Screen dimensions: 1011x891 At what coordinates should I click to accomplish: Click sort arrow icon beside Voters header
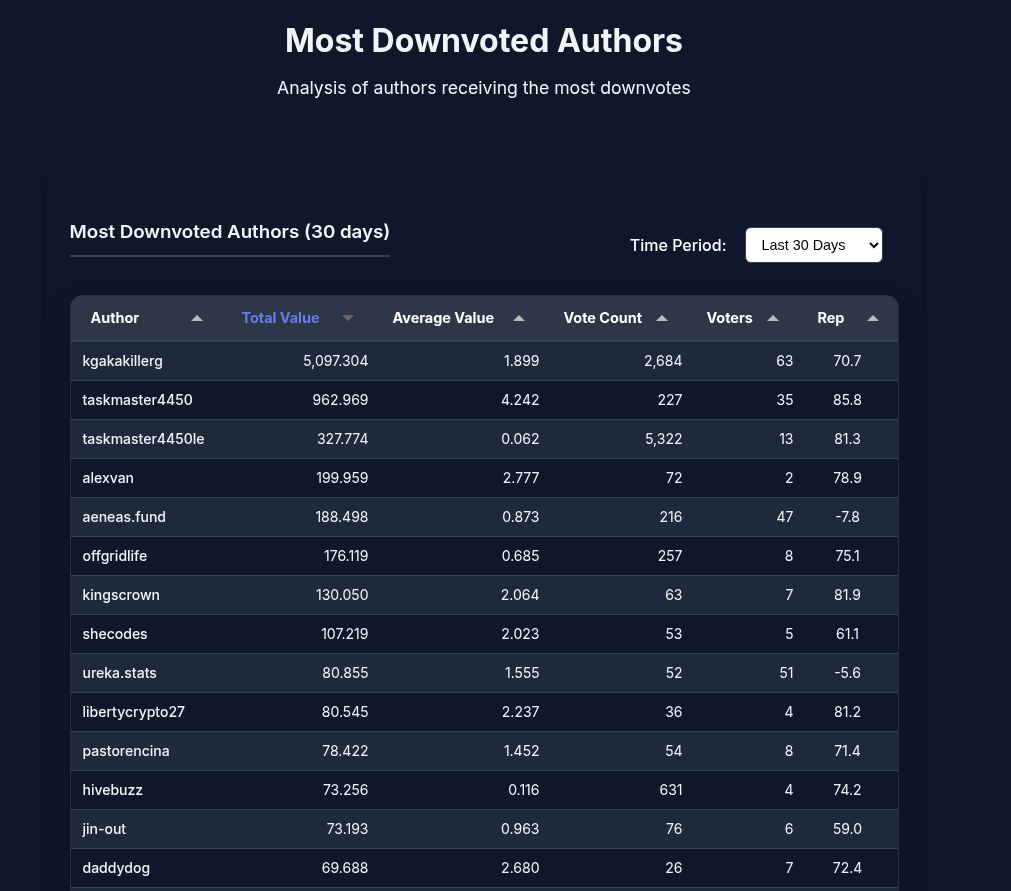[773, 318]
